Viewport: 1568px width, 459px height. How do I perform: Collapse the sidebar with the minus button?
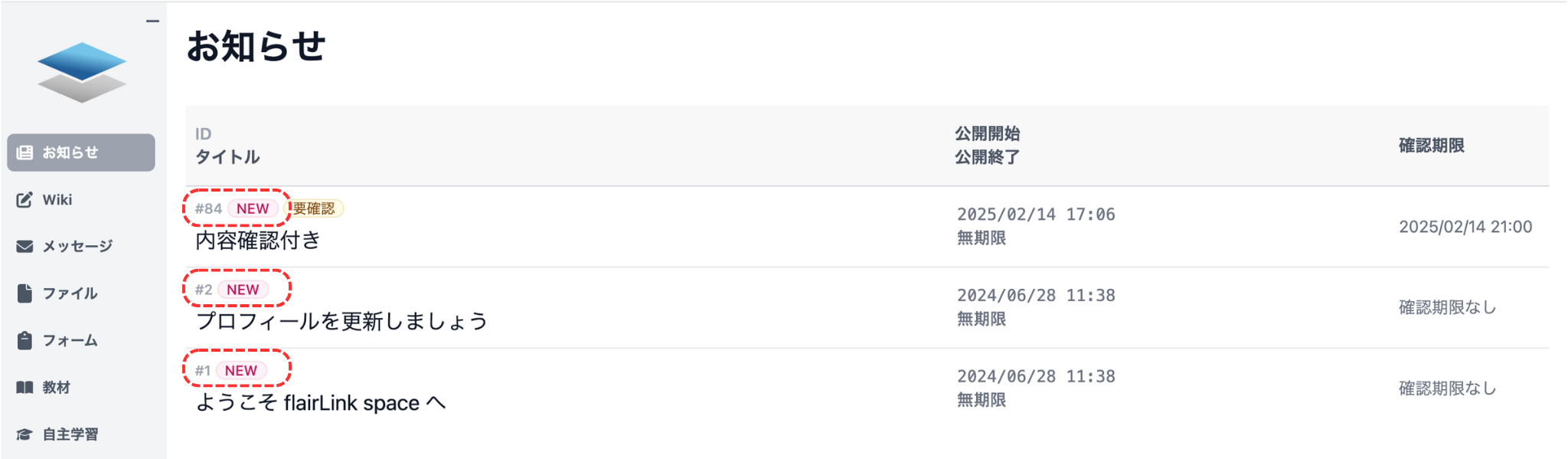[x=152, y=21]
